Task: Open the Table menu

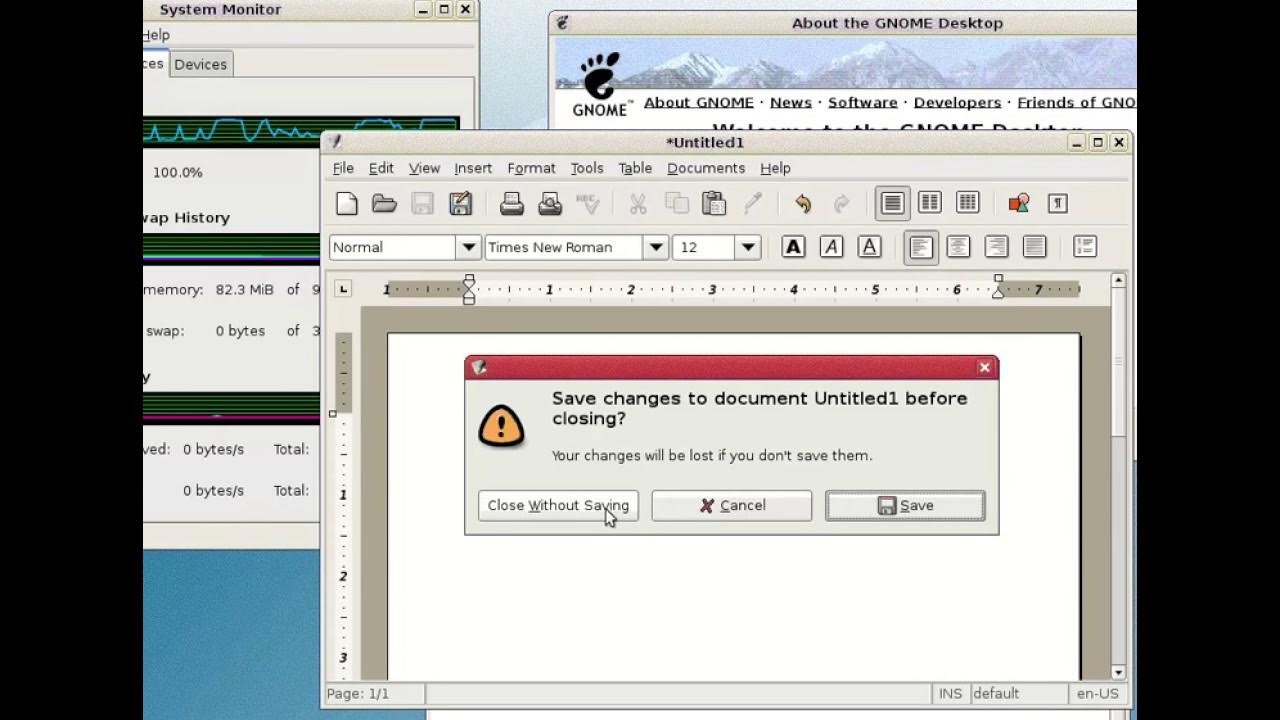Action: pos(635,168)
